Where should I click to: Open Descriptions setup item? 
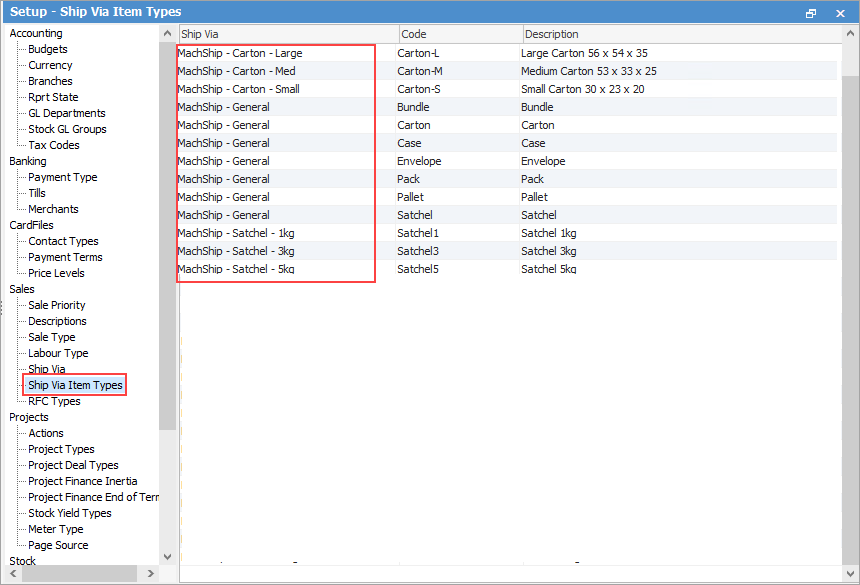57,321
